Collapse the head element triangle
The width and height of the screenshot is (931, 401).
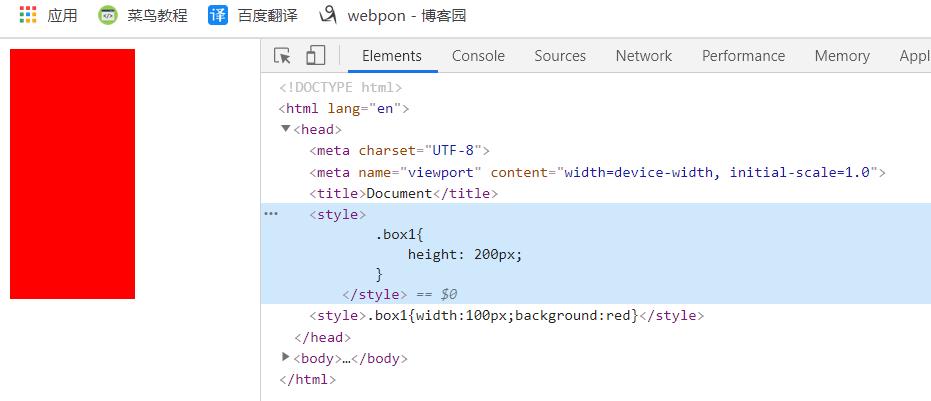point(286,129)
